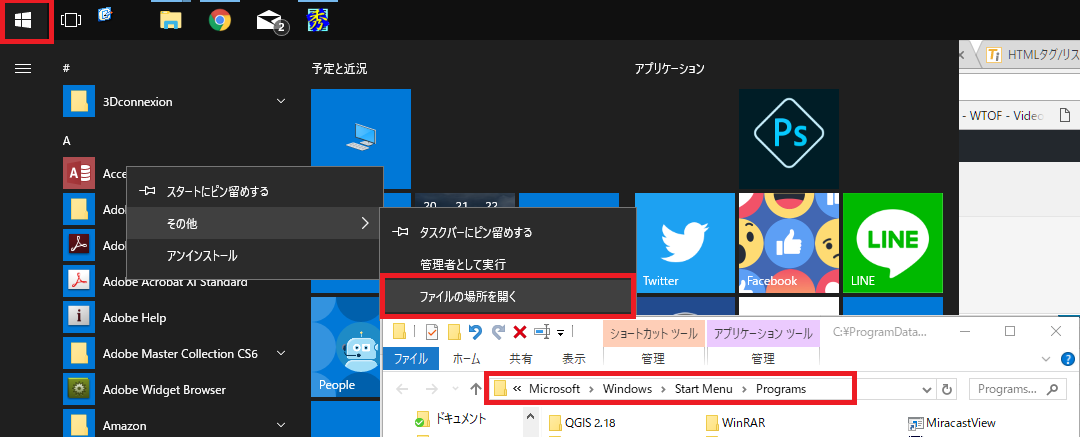The height and width of the screenshot is (437, 1080).
Task: Open the Facebook tile
Action: (789, 243)
